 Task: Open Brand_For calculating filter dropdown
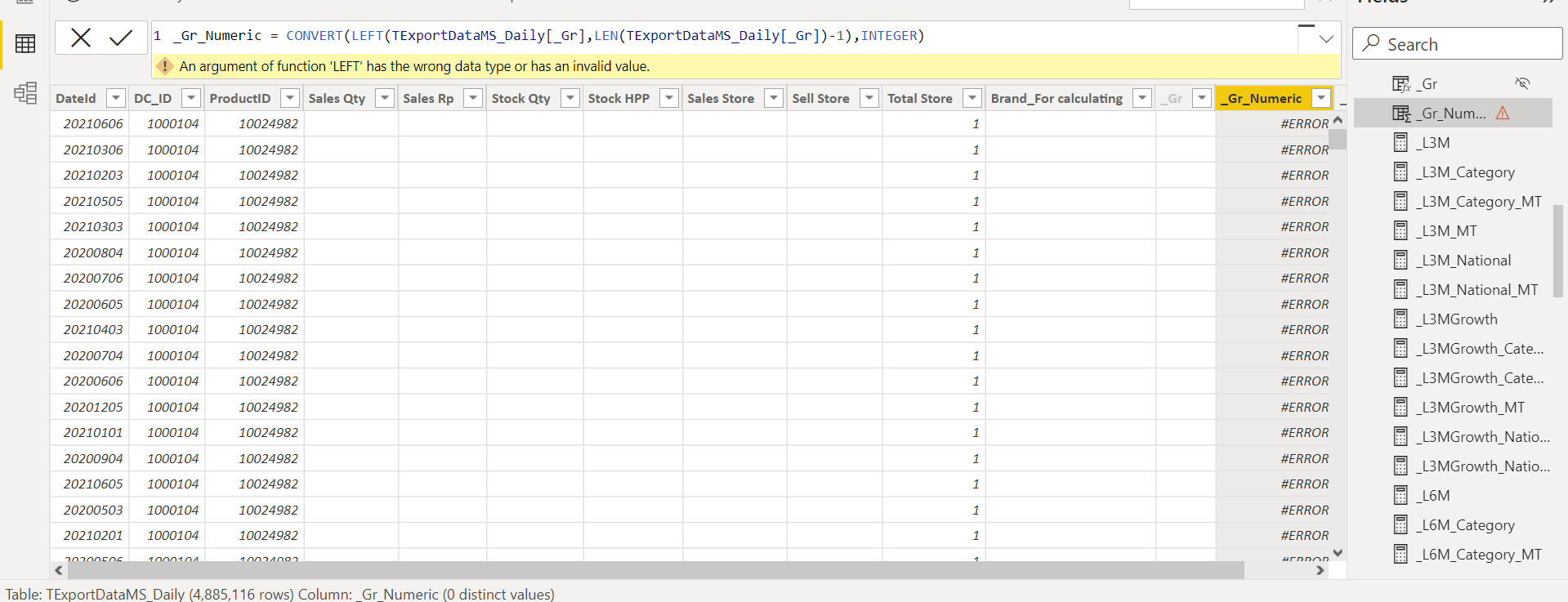pos(1142,98)
